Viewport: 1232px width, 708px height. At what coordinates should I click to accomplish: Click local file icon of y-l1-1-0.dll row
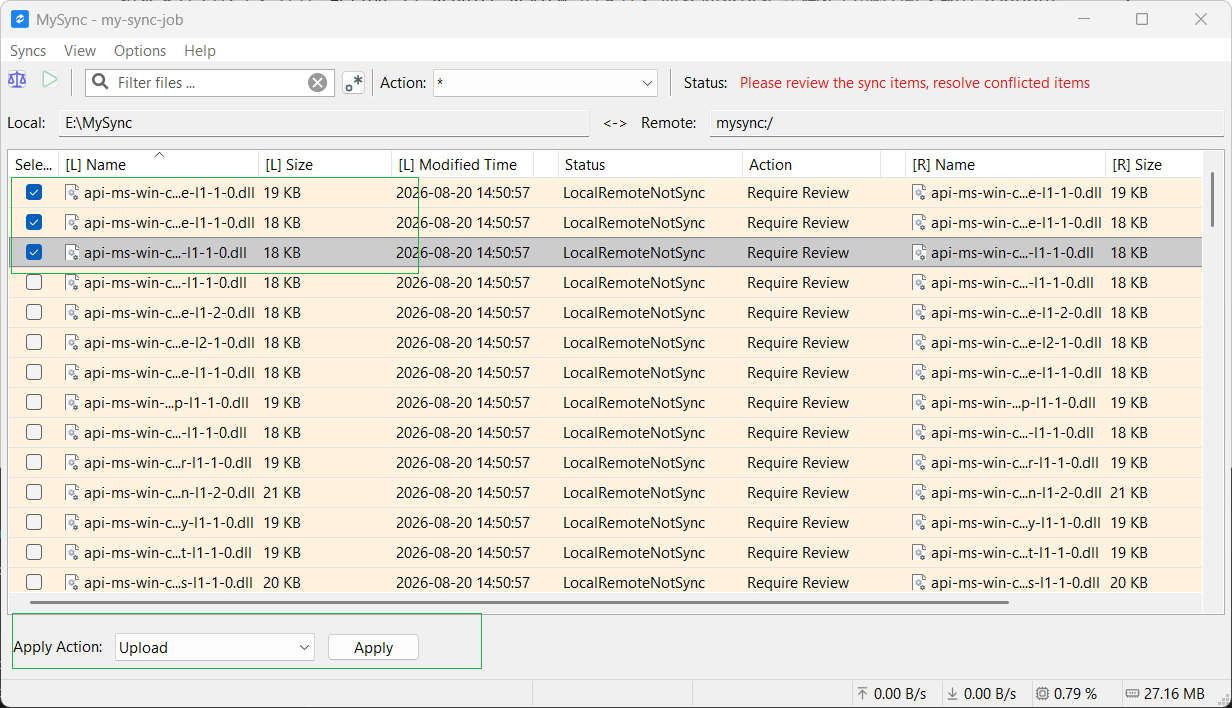click(72, 523)
